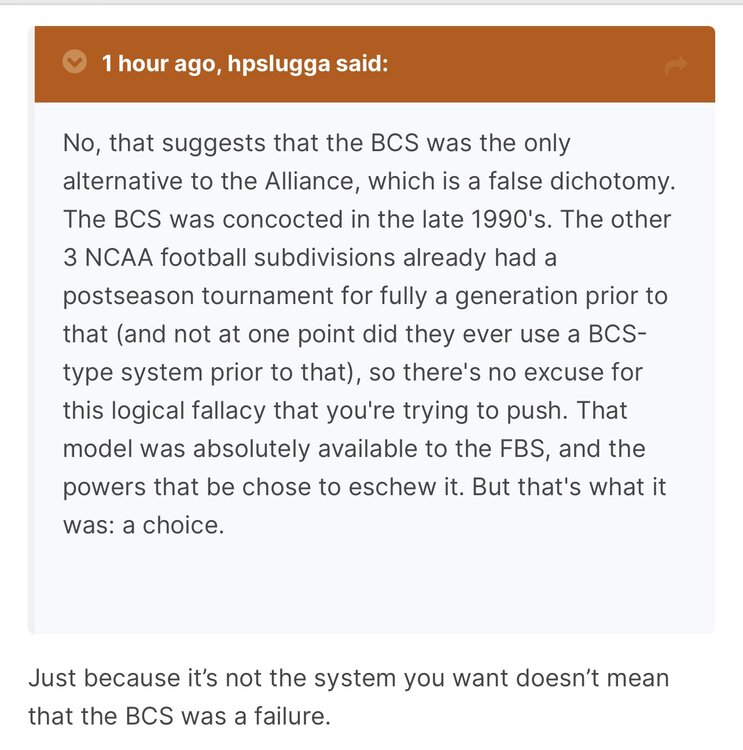Click the quote's opening word "No,"
The width and height of the screenshot is (743, 750).
pos(81,142)
